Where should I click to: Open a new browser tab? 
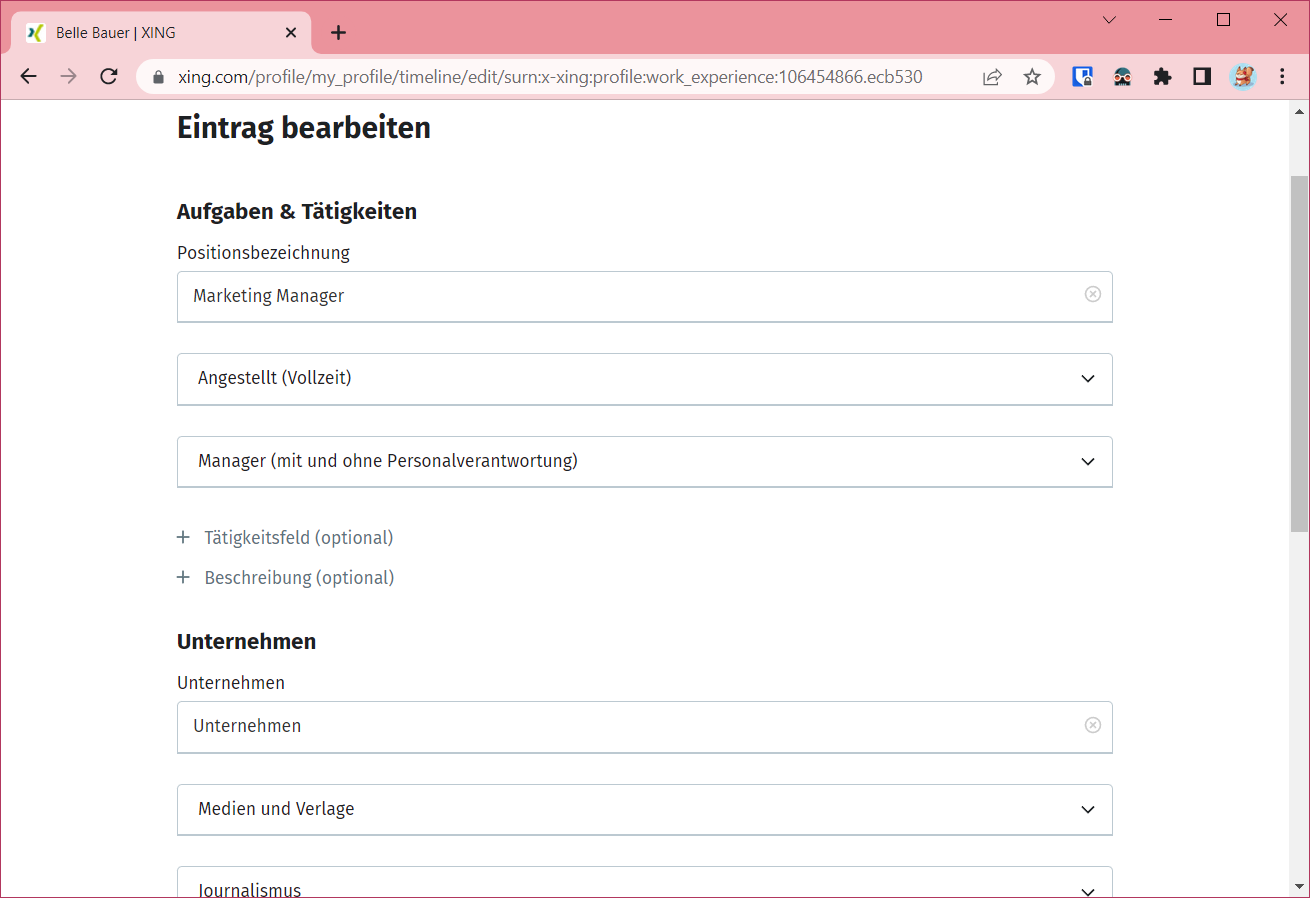click(x=338, y=33)
